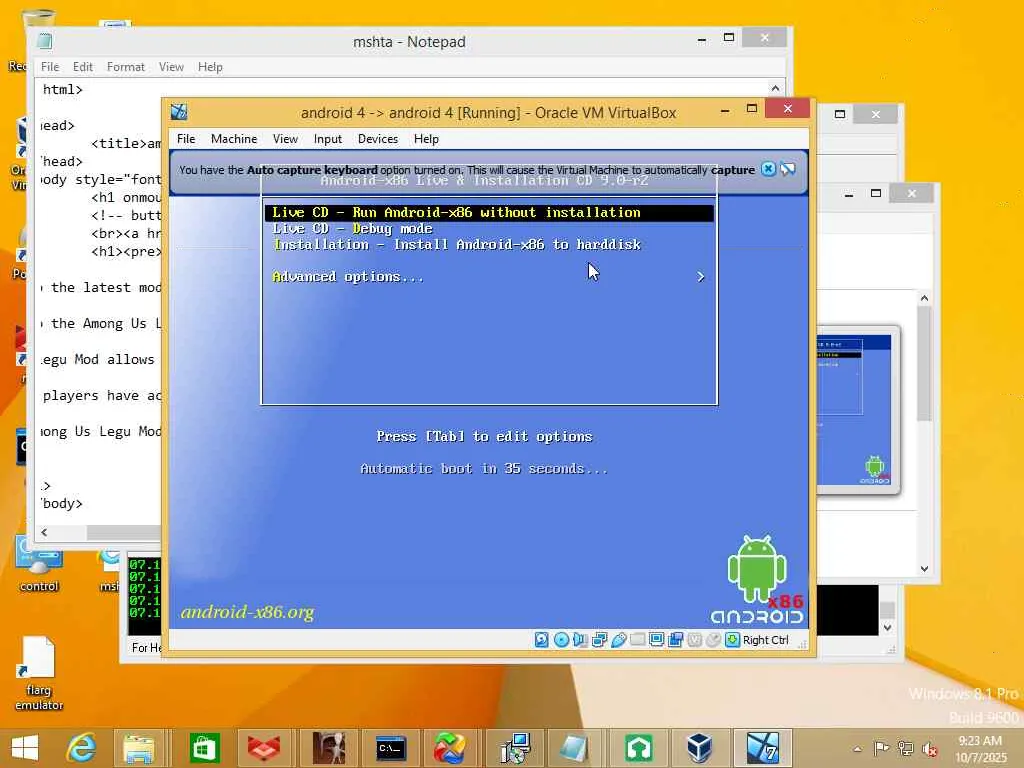Open VirtualBox Devices menu
This screenshot has height=768, width=1024.
point(378,139)
